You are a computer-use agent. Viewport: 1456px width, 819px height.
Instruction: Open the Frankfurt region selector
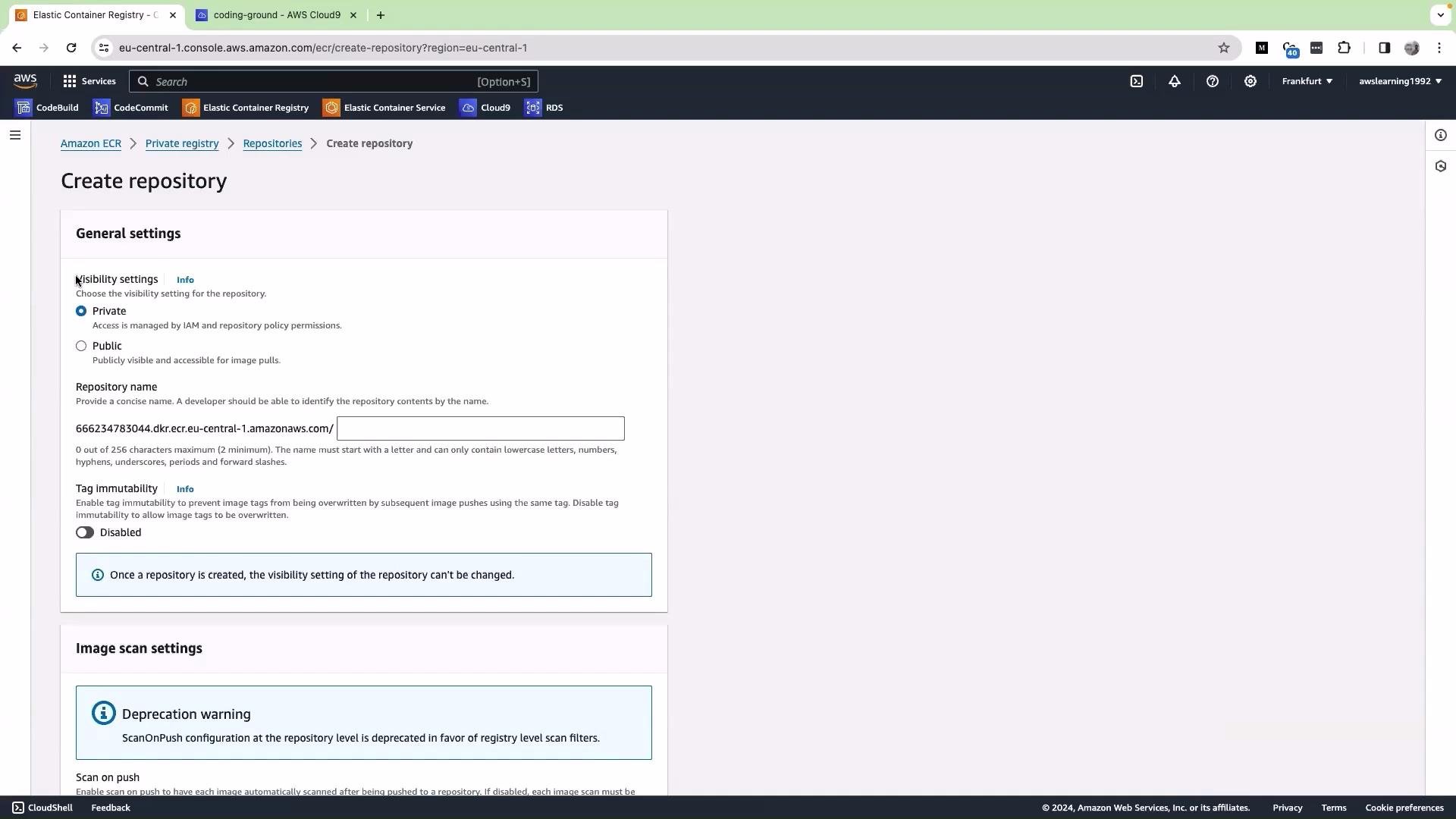pyautogui.click(x=1307, y=81)
